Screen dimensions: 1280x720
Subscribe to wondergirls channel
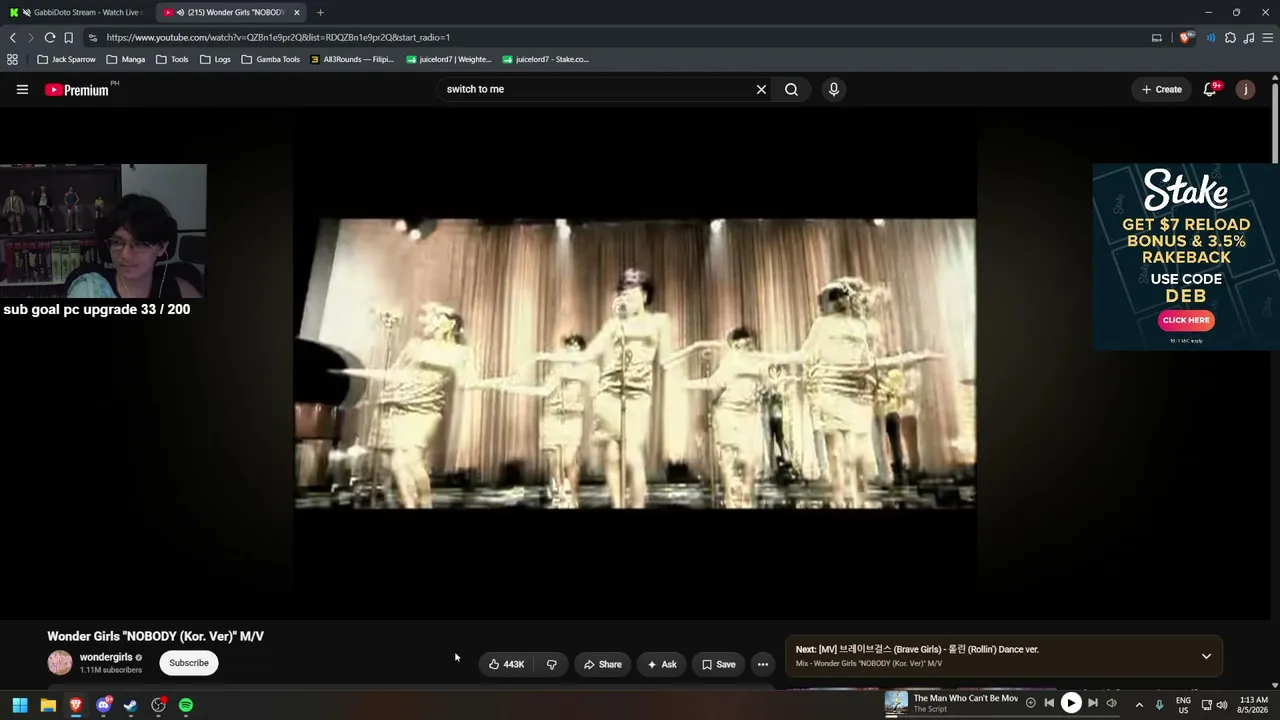(189, 663)
